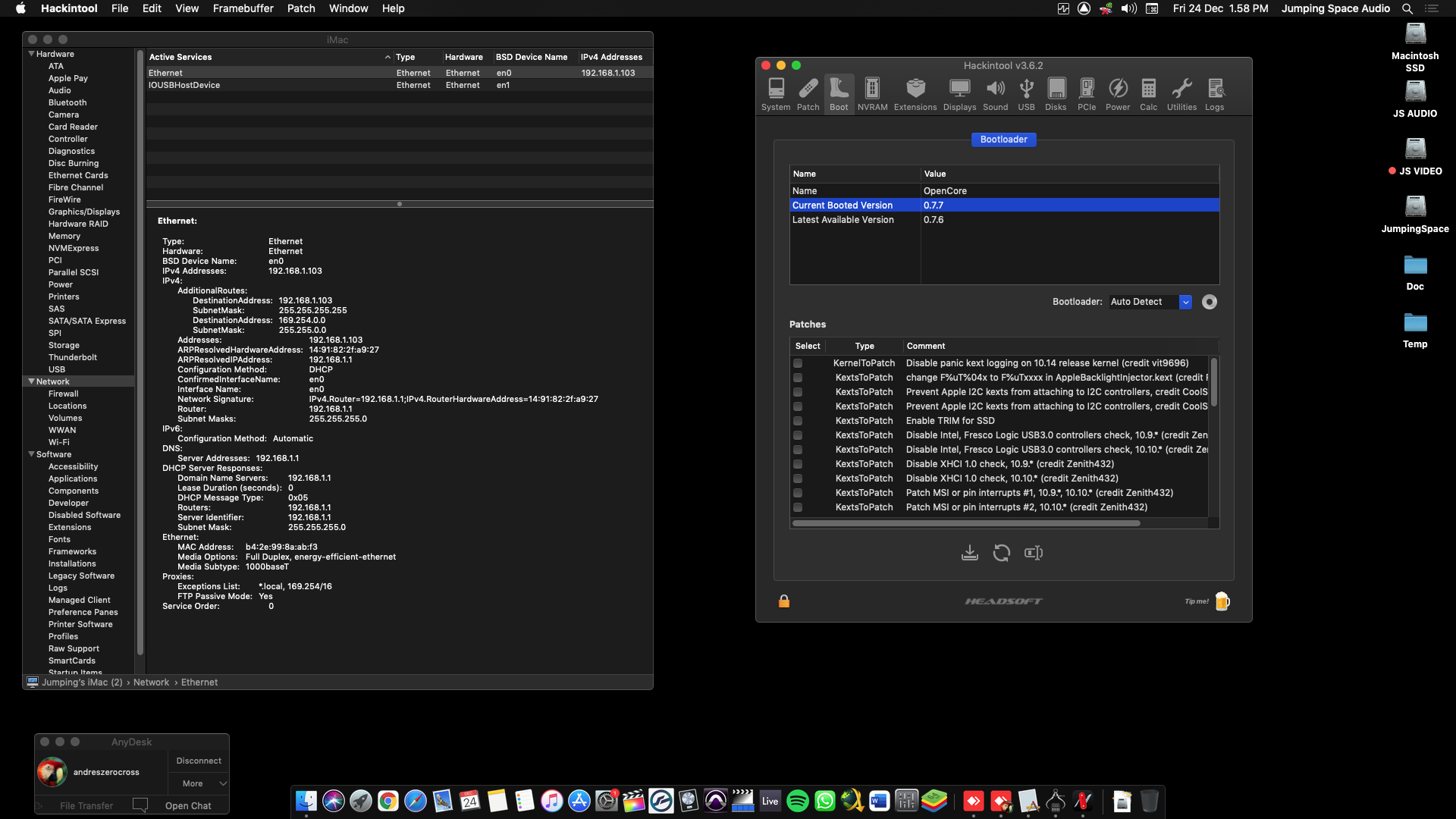
Task: Click Open Chat in AnyDesk
Action: coord(188,805)
